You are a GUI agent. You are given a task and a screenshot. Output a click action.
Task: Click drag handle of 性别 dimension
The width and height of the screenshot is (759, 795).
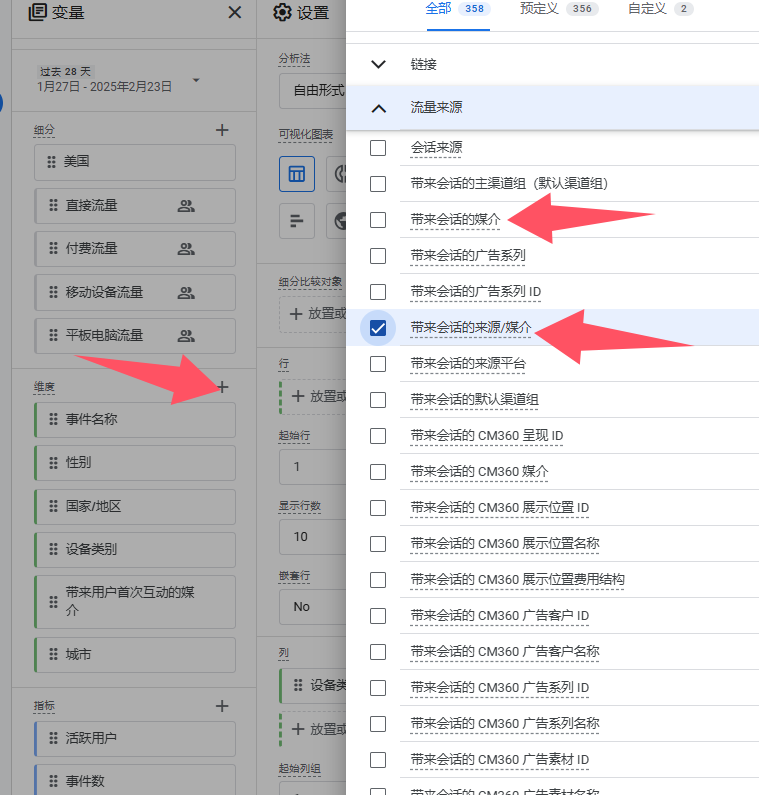coord(53,462)
